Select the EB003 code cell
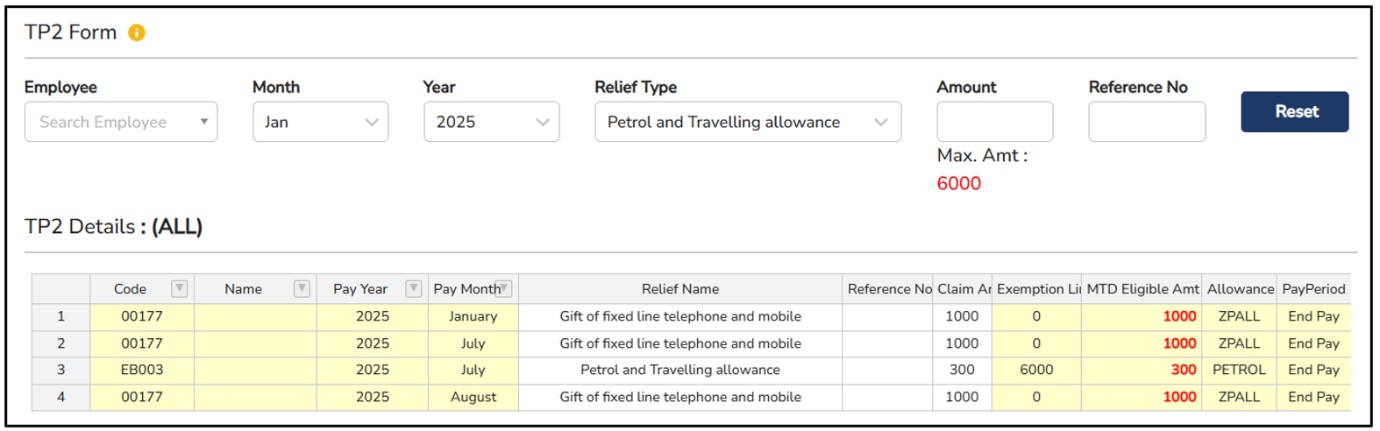The image size is (1380, 431). click(x=141, y=370)
